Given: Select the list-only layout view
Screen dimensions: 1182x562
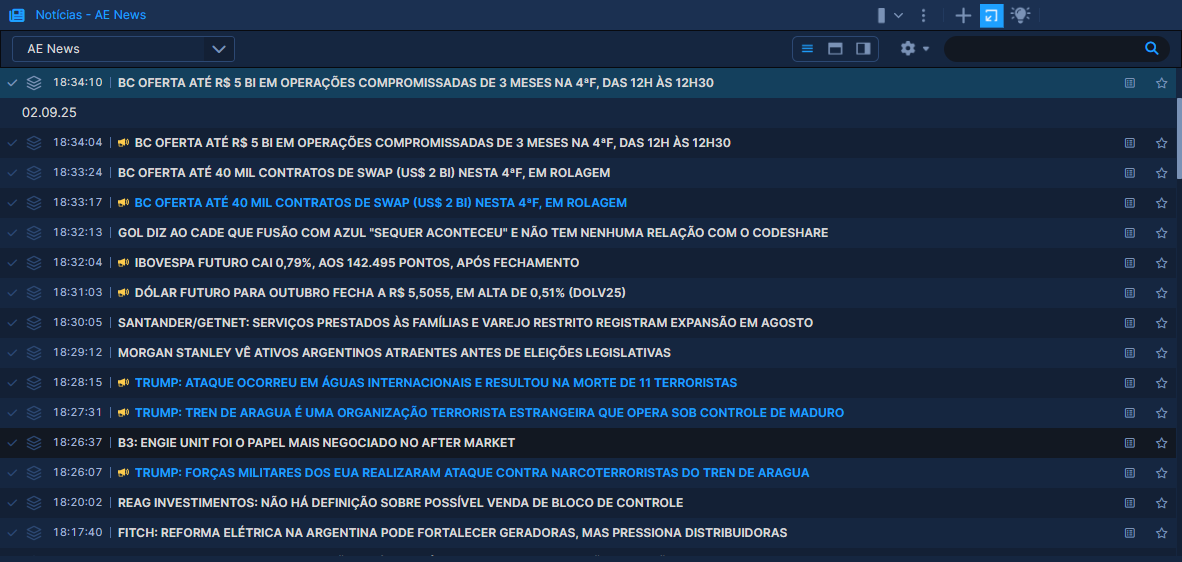Looking at the screenshot, I should (x=807, y=49).
